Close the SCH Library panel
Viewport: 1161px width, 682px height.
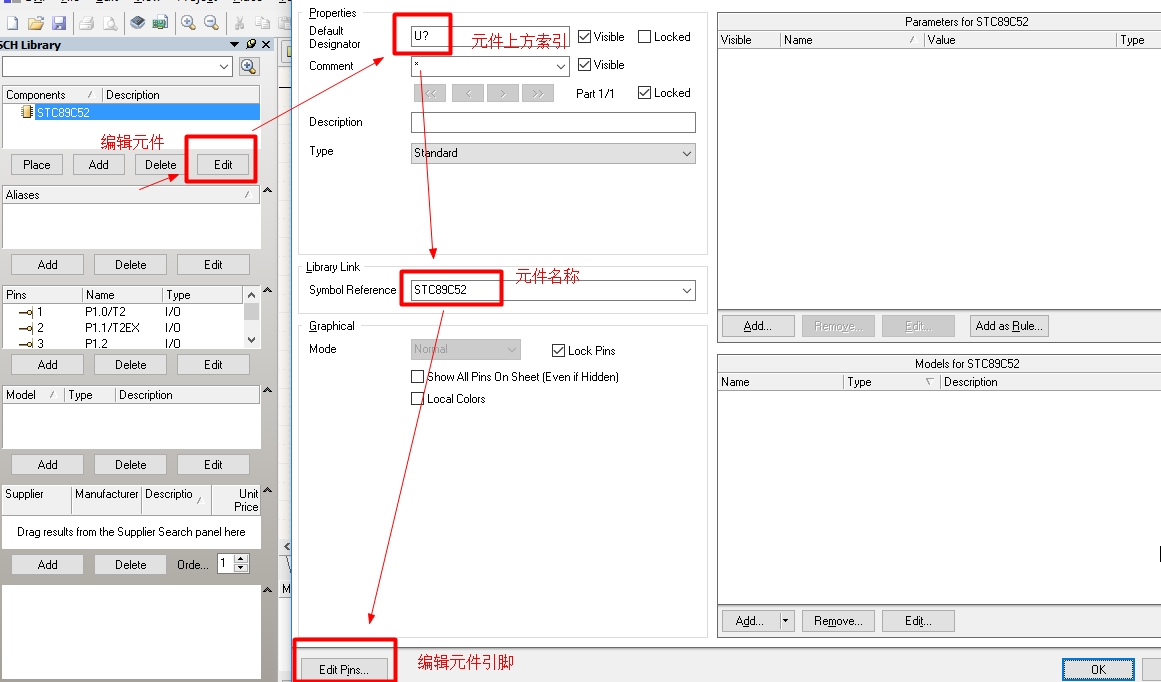[x=267, y=44]
